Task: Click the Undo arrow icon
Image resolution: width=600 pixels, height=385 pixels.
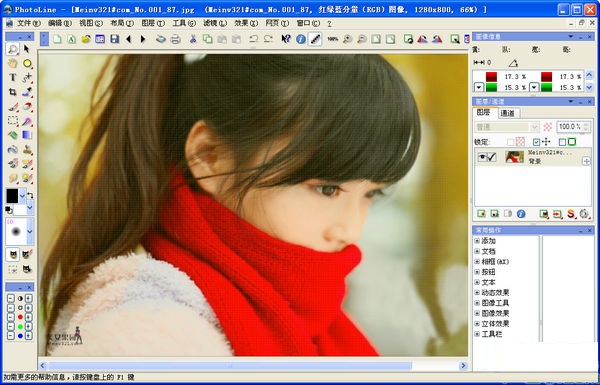Action: coord(253,39)
